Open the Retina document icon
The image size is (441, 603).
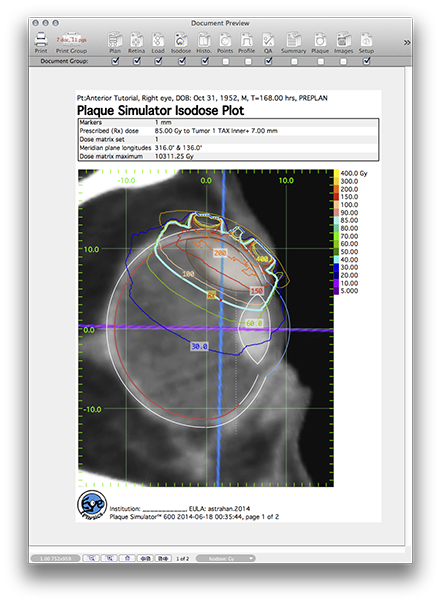tap(136, 40)
